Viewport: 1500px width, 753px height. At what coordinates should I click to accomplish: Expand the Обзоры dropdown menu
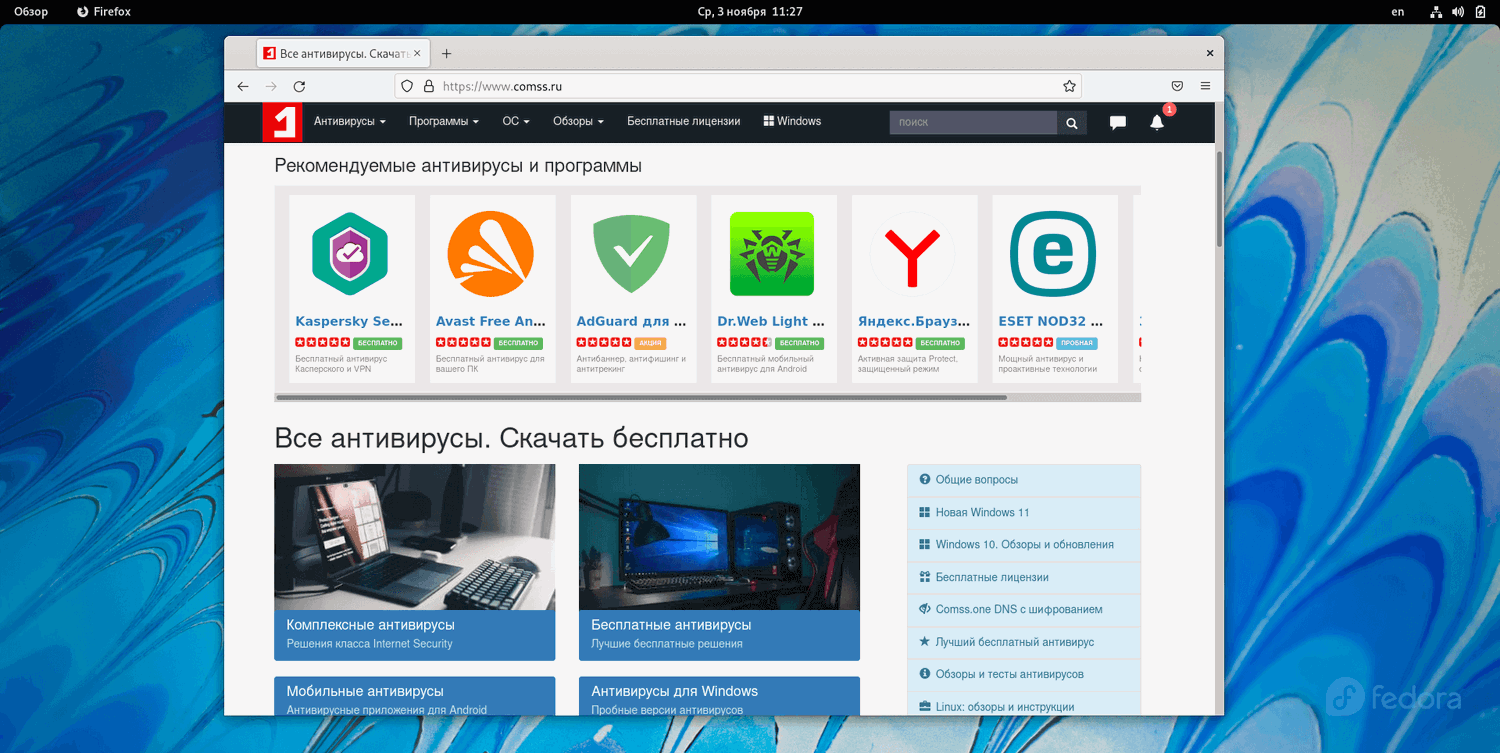pos(578,122)
